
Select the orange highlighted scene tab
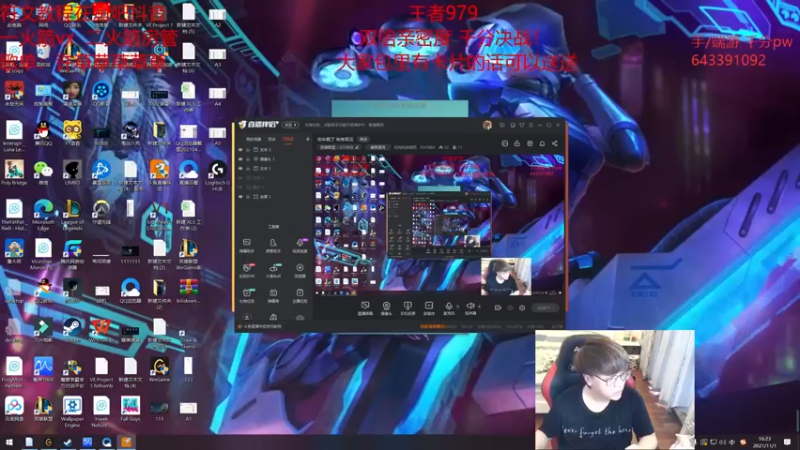click(288, 139)
